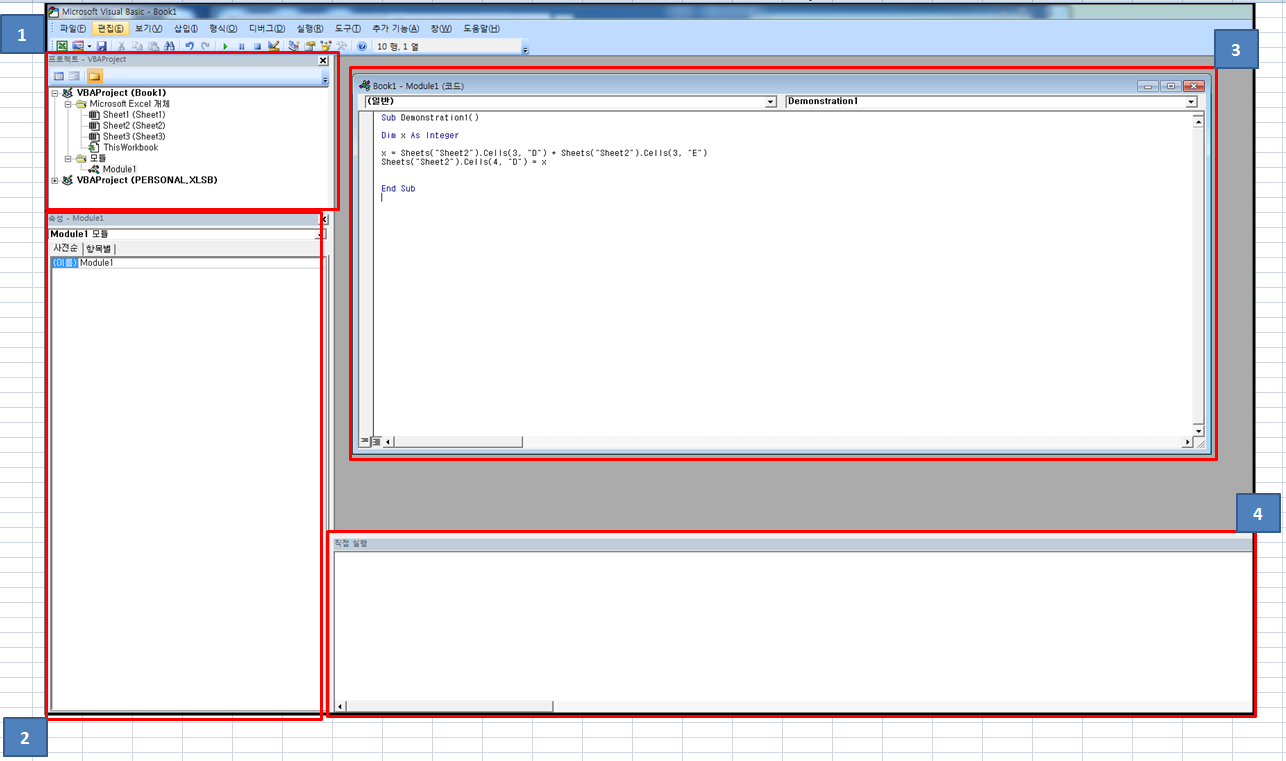Select ThisWorkbook in the project tree
This screenshot has width=1286, height=761.
[130, 147]
